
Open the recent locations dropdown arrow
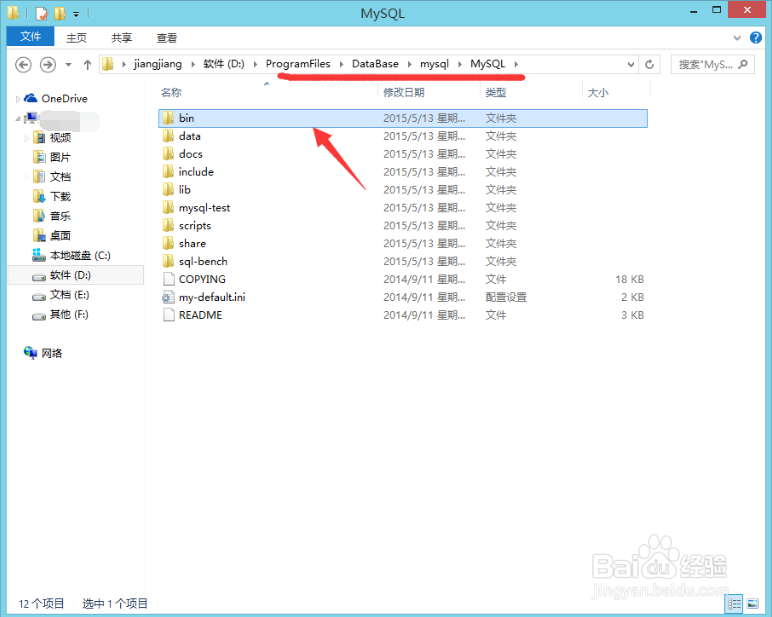[x=68, y=65]
